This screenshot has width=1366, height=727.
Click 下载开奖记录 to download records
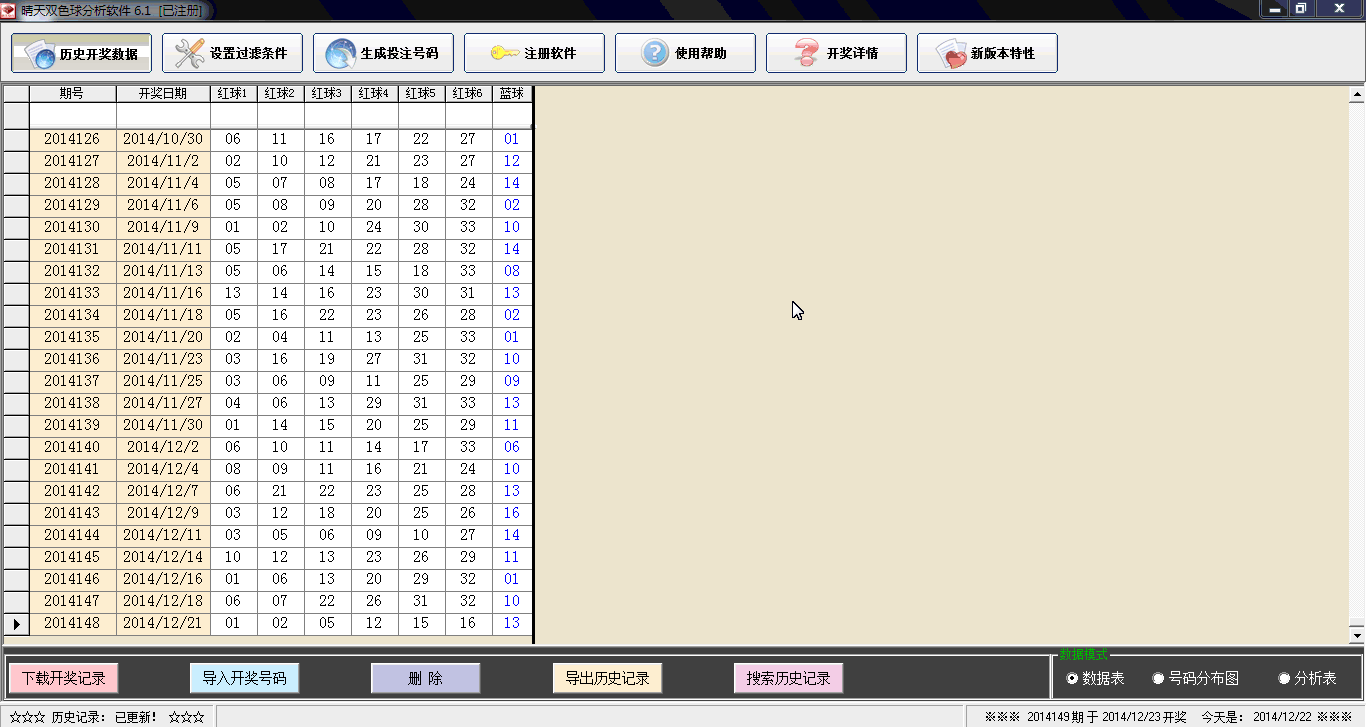click(x=63, y=677)
